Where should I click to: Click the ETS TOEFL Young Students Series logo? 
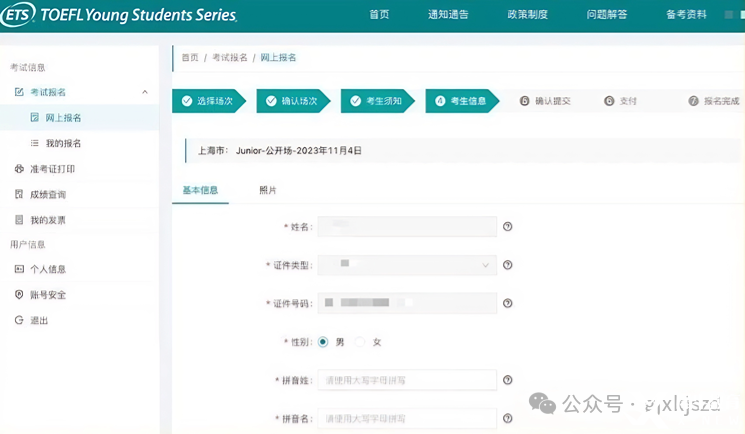coord(119,14)
